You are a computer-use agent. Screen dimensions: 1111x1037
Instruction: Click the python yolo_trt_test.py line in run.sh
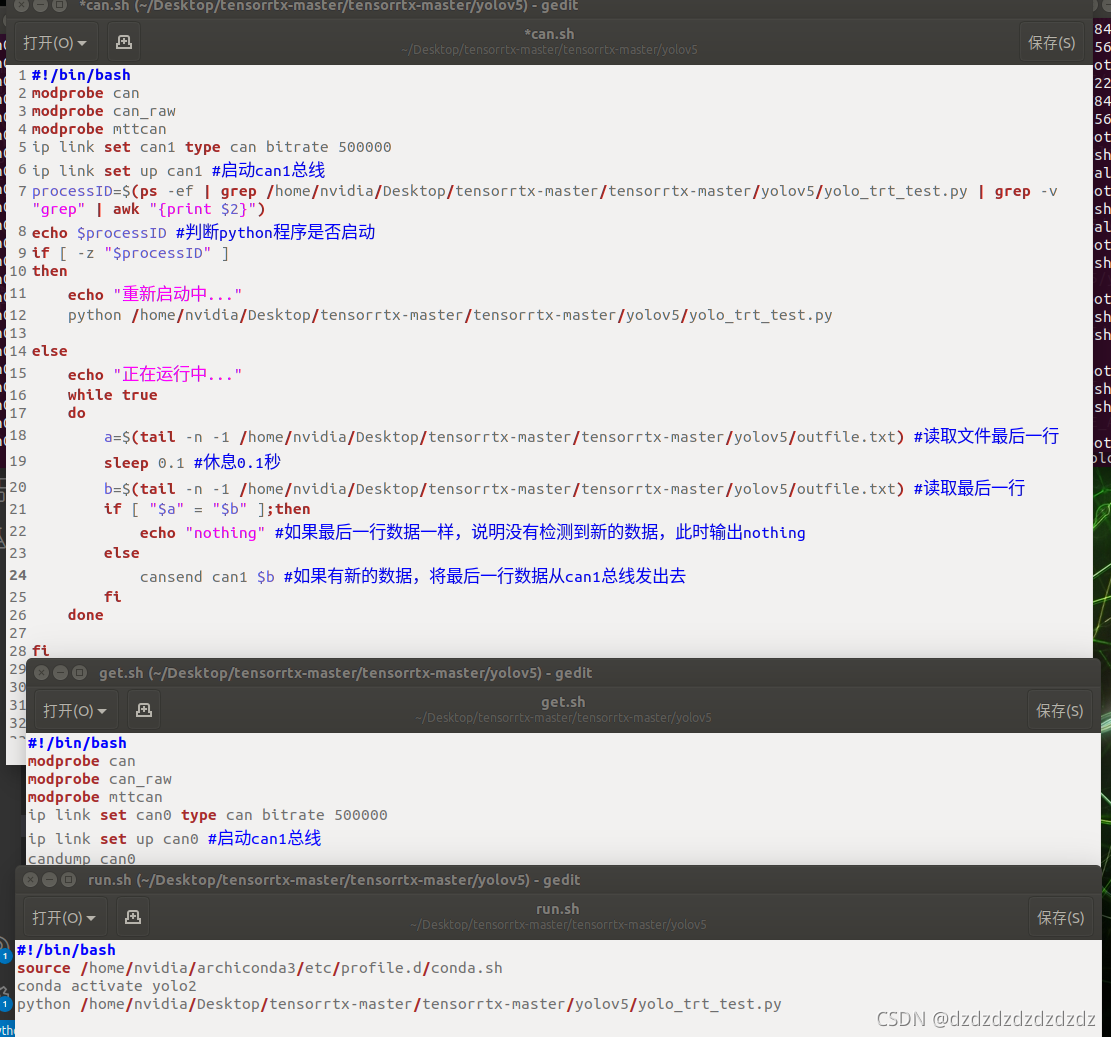(x=399, y=1004)
